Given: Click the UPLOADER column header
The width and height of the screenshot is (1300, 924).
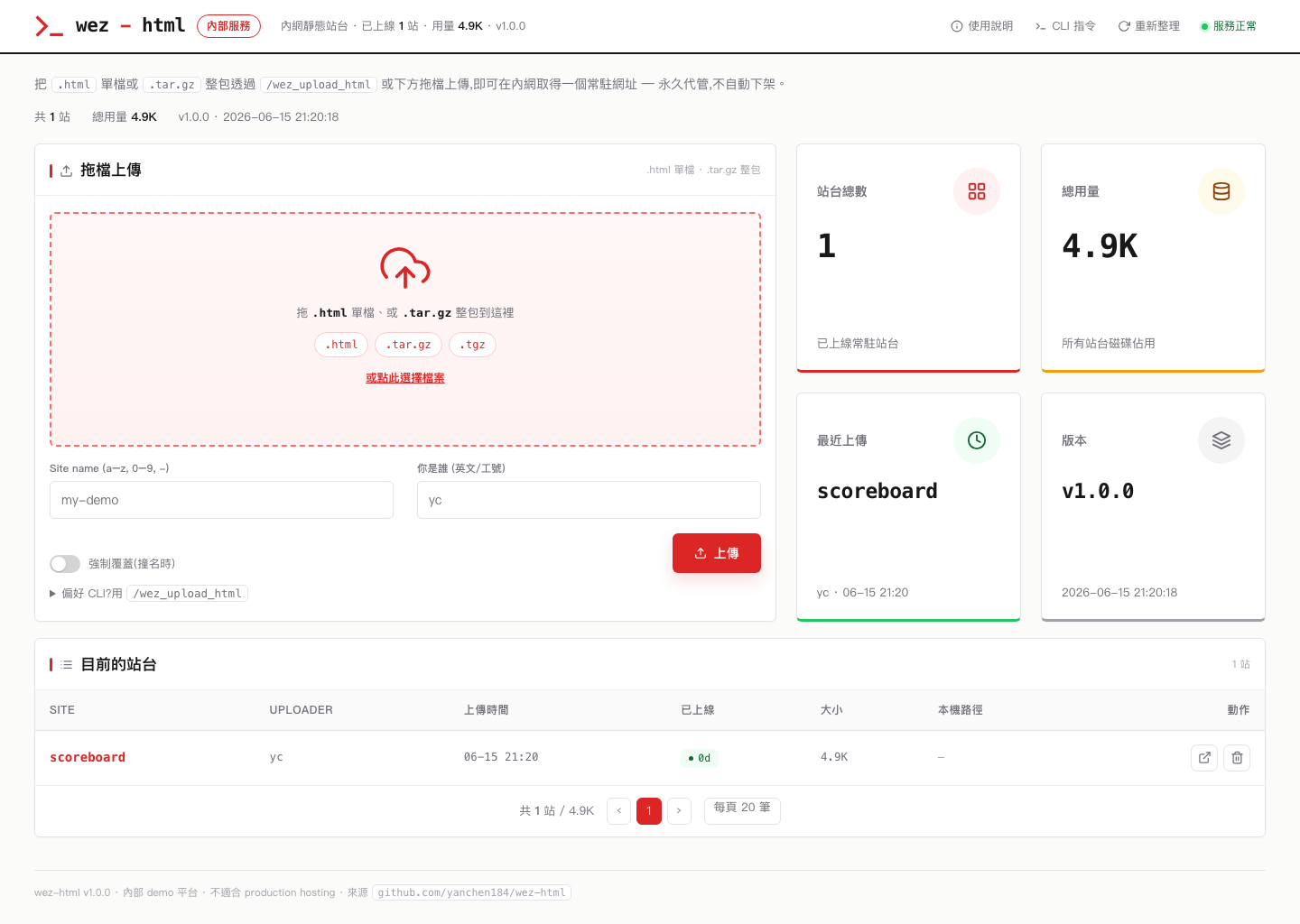Looking at the screenshot, I should tap(301, 710).
